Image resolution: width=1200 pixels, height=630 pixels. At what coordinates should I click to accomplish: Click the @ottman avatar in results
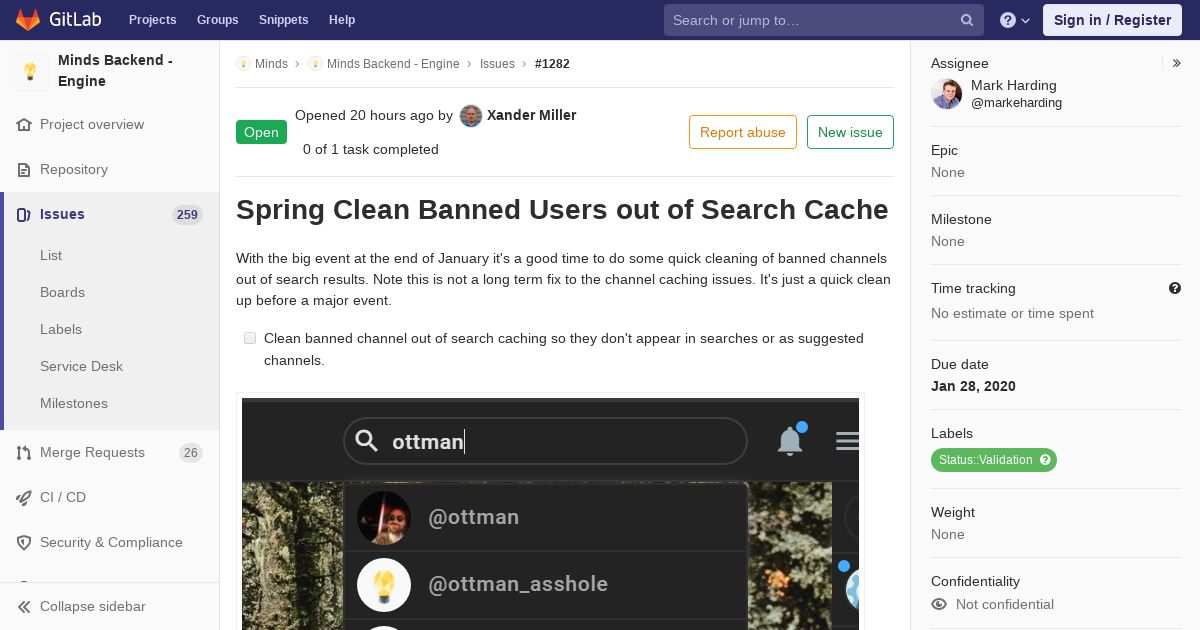coord(384,518)
